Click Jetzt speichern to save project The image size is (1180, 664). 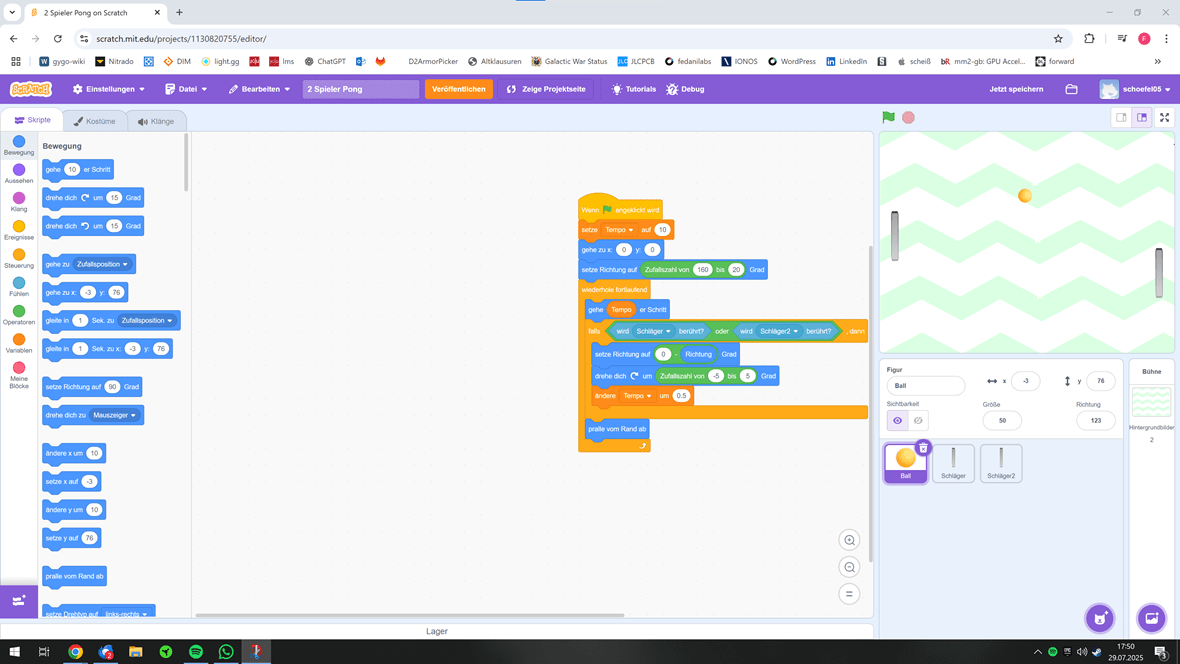[x=1016, y=89]
